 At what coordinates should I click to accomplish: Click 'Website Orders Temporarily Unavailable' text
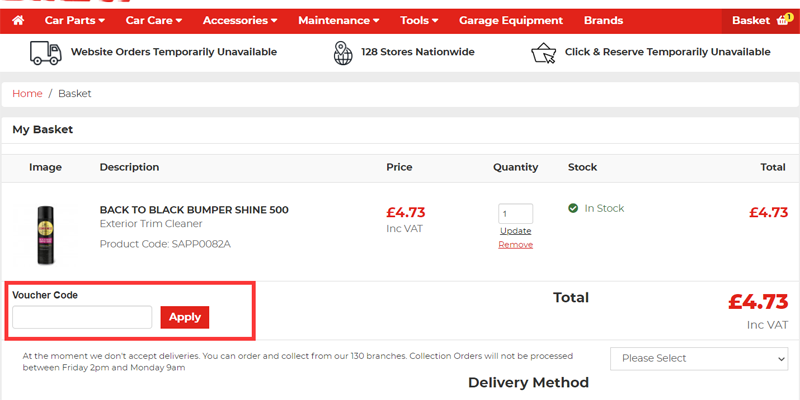click(174, 52)
